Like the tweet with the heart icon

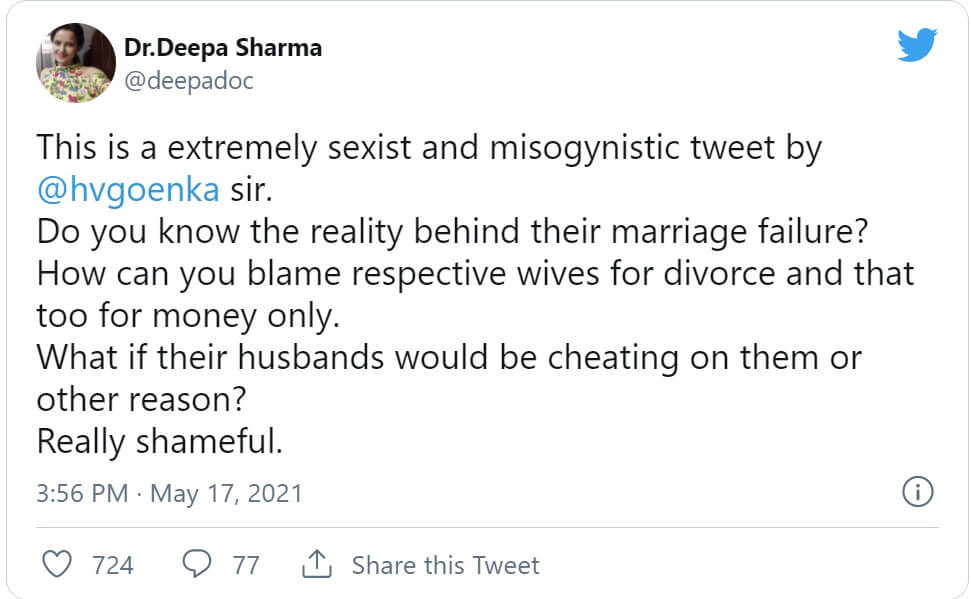(60, 565)
